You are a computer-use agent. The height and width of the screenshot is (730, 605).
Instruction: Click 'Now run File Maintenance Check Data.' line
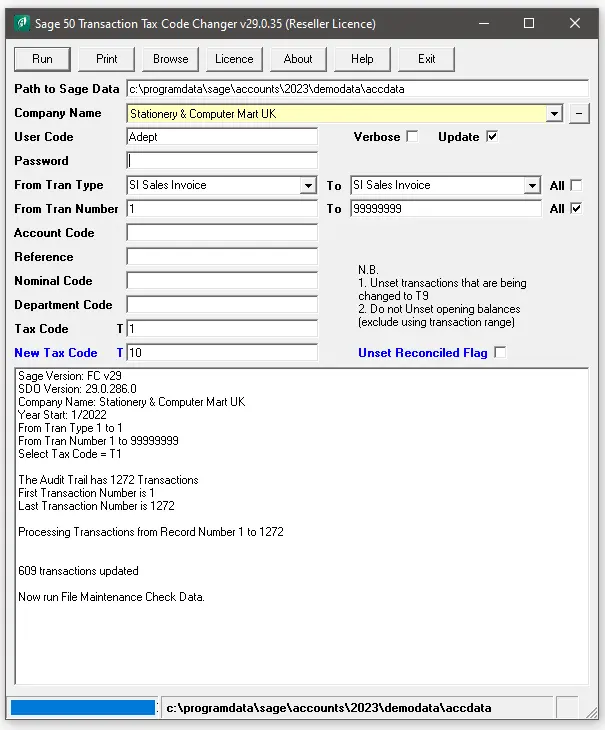pyautogui.click(x=111, y=597)
